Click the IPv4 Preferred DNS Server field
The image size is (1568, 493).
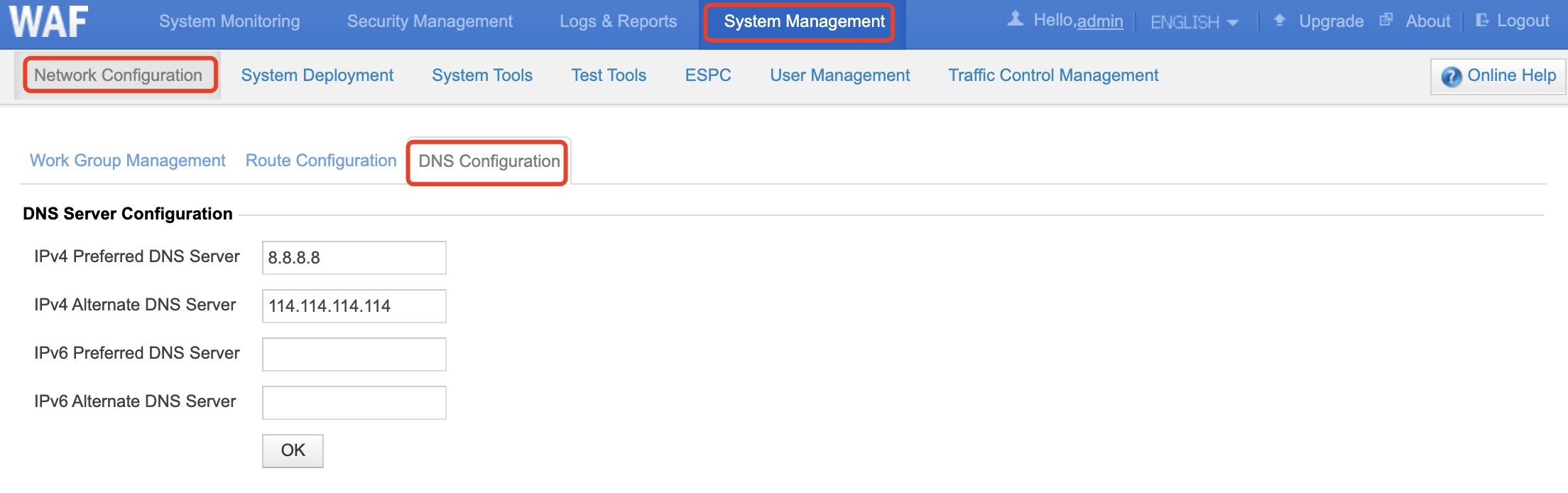tap(354, 258)
